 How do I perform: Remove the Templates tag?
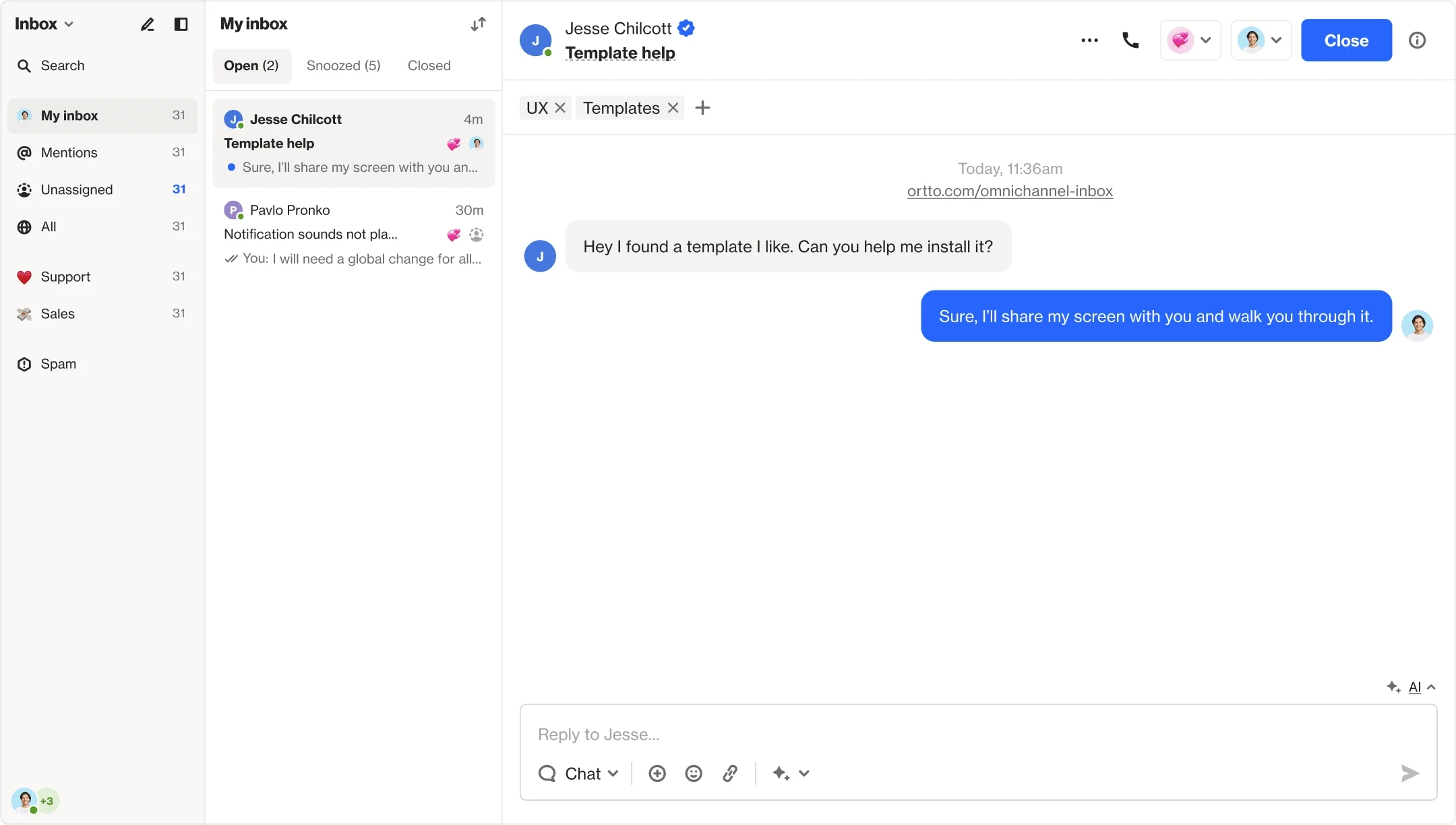[673, 108]
